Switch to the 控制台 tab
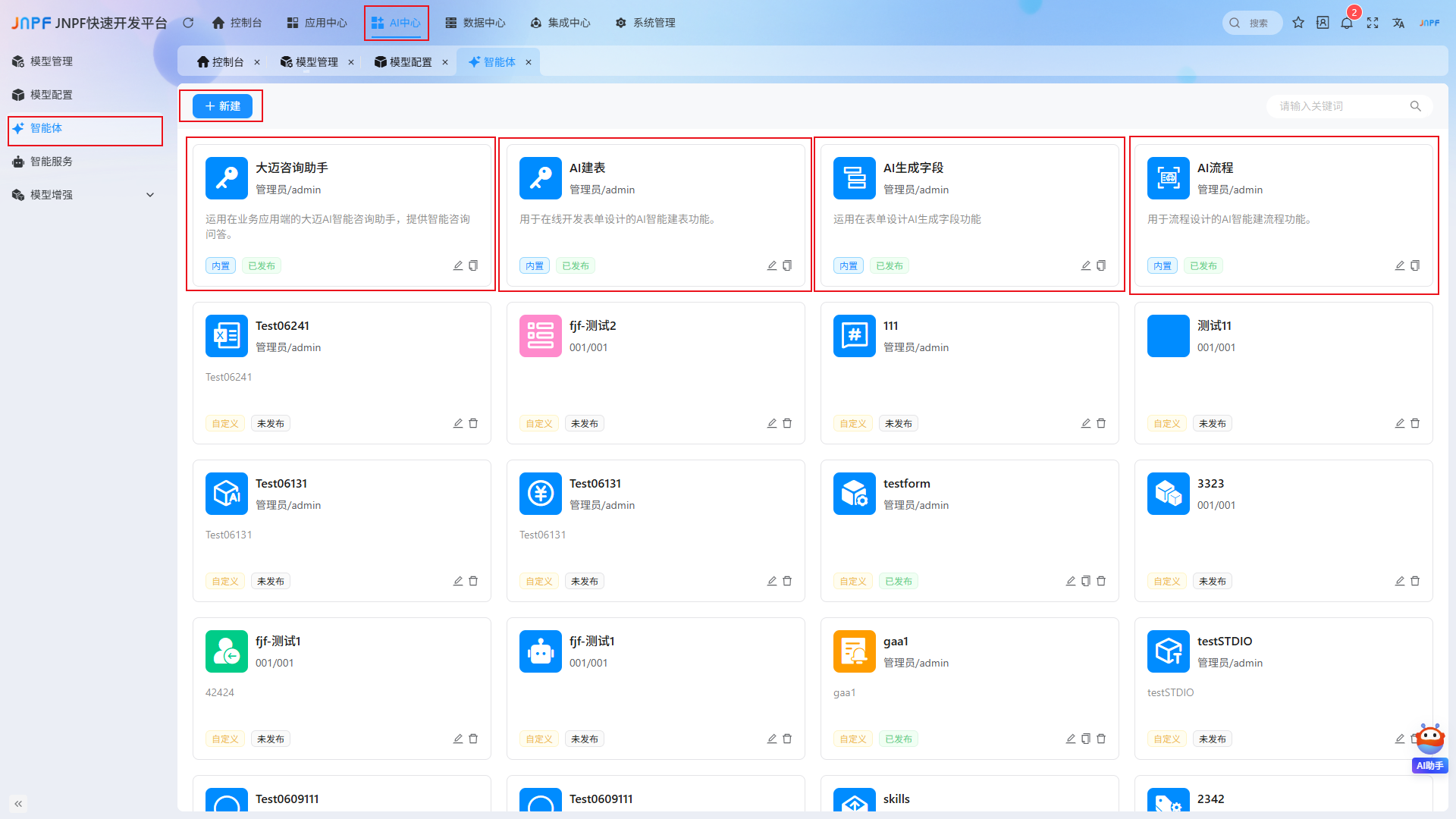The height and width of the screenshot is (819, 1456). tap(220, 62)
